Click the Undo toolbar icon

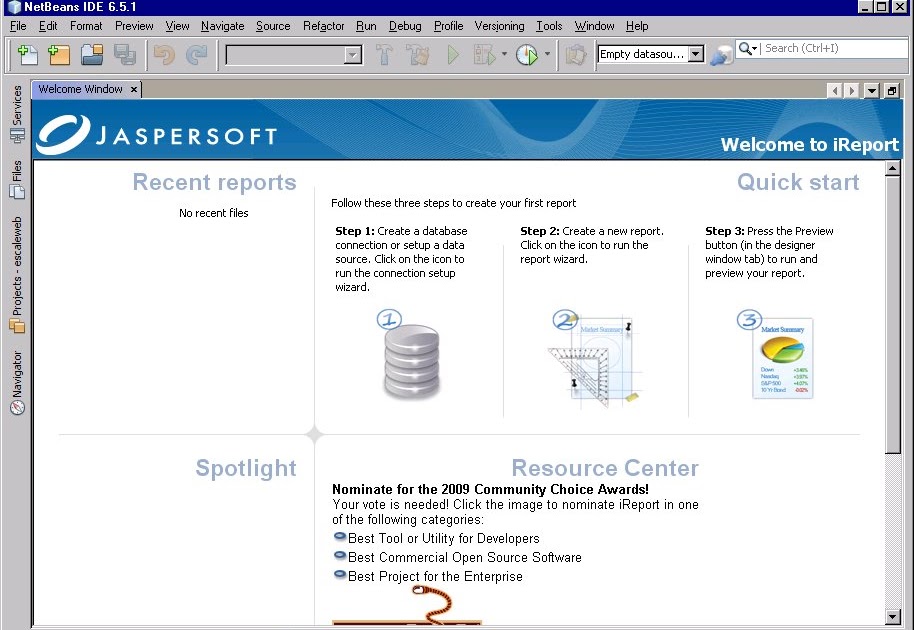point(165,54)
